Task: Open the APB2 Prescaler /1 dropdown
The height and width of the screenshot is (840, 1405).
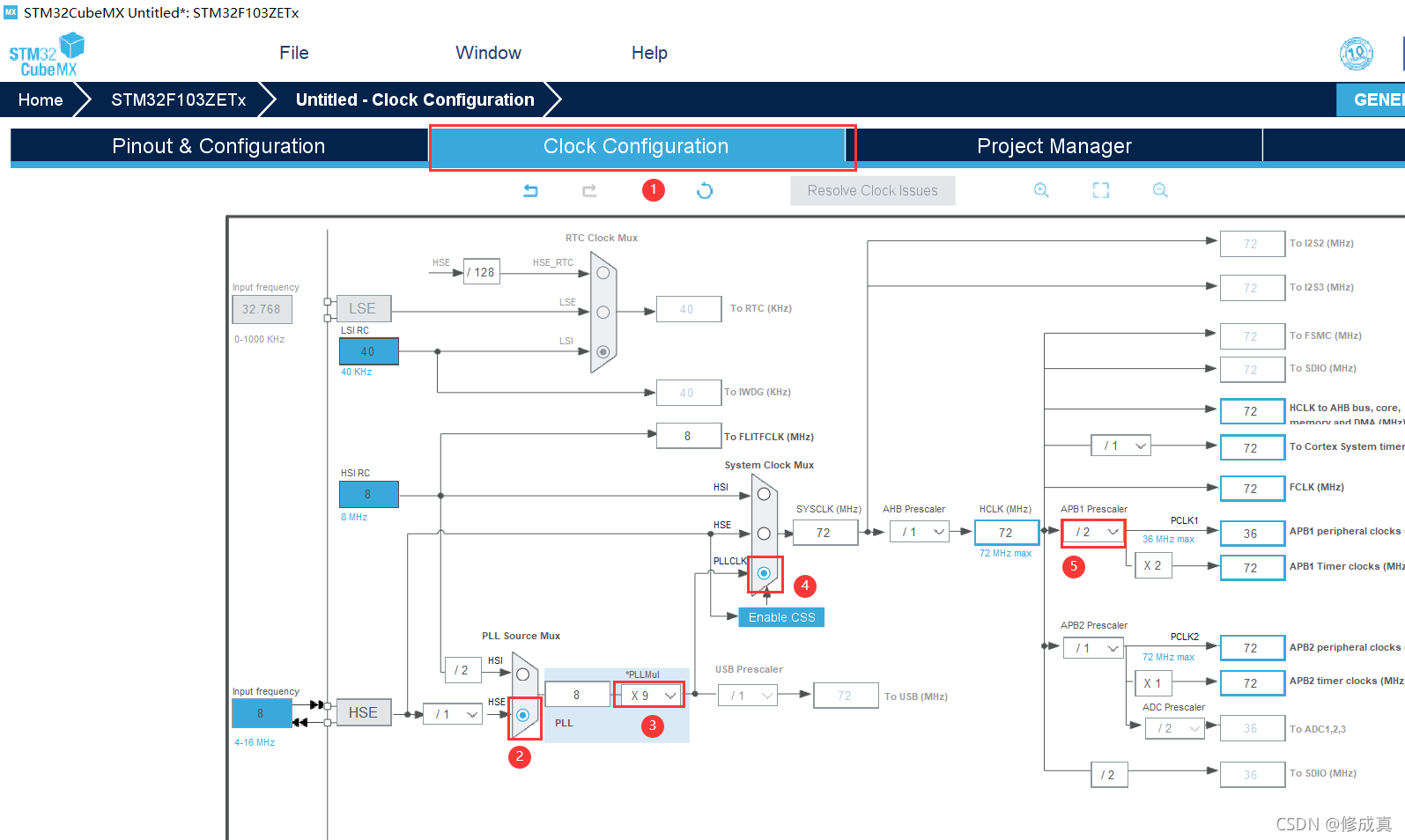Action: pos(1093,648)
